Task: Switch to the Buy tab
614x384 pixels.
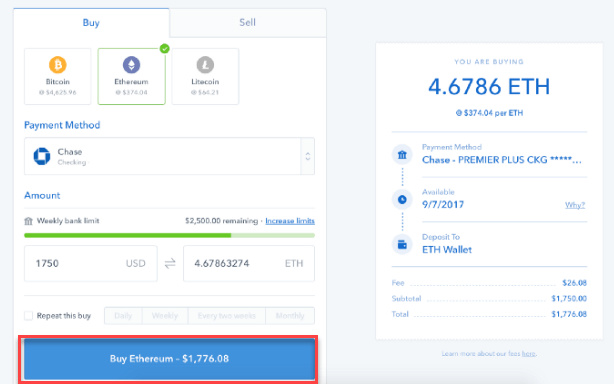Action: coord(91,23)
